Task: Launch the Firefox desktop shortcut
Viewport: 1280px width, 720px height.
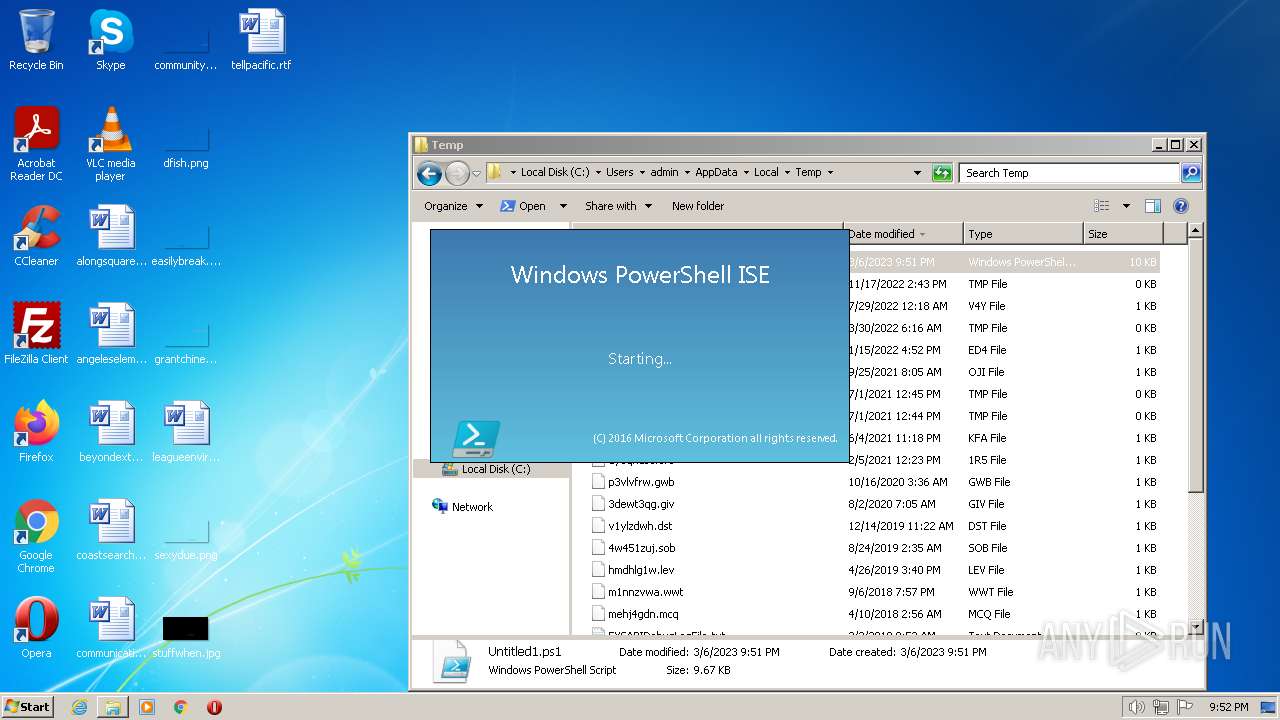Action: coord(36,432)
